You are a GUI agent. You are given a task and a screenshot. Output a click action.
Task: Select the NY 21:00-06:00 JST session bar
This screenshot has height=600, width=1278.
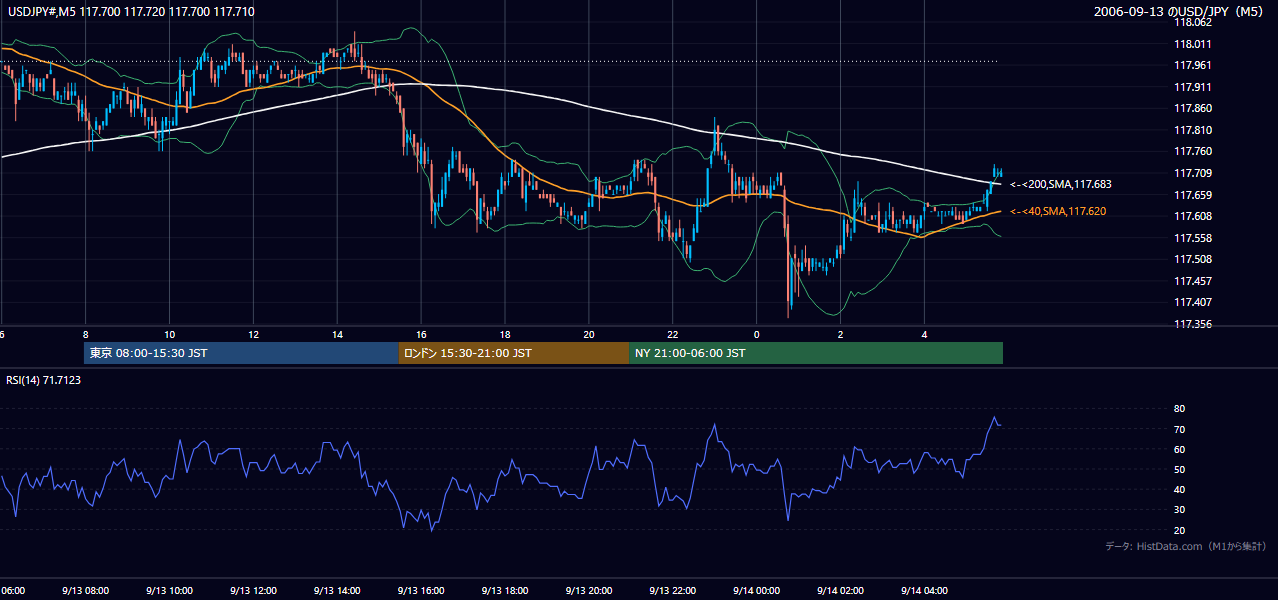tap(816, 353)
